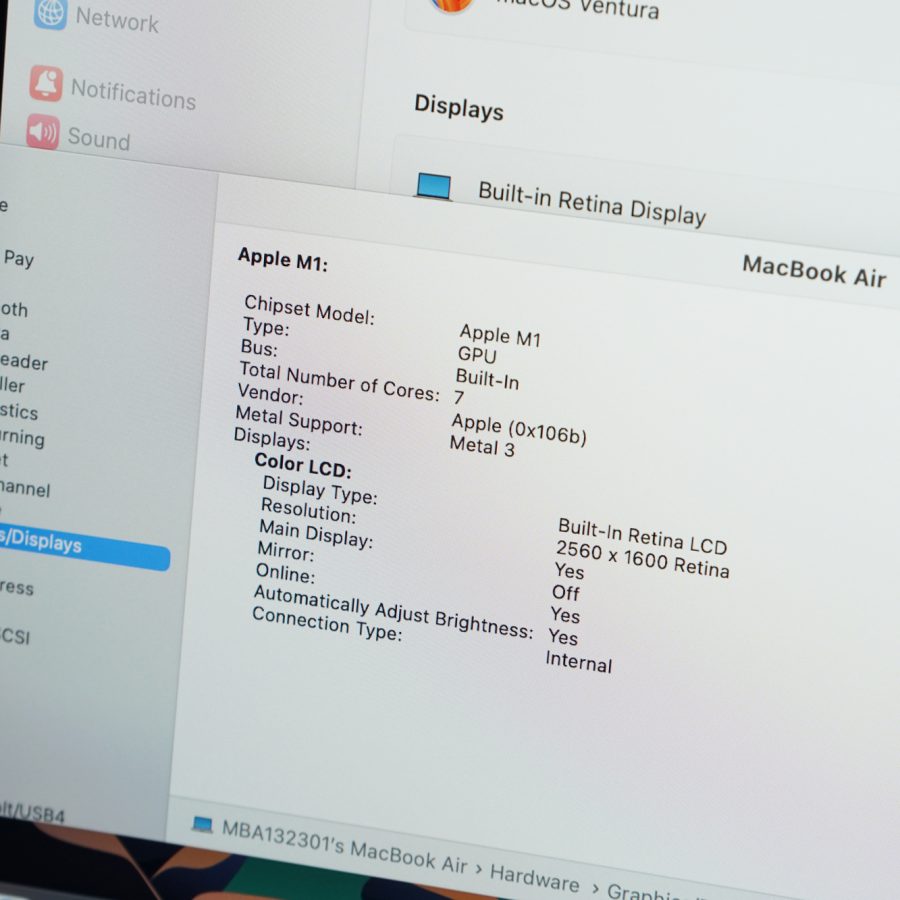900x900 pixels.
Task: Click the 'Connection Type:' label
Action: coord(327,623)
